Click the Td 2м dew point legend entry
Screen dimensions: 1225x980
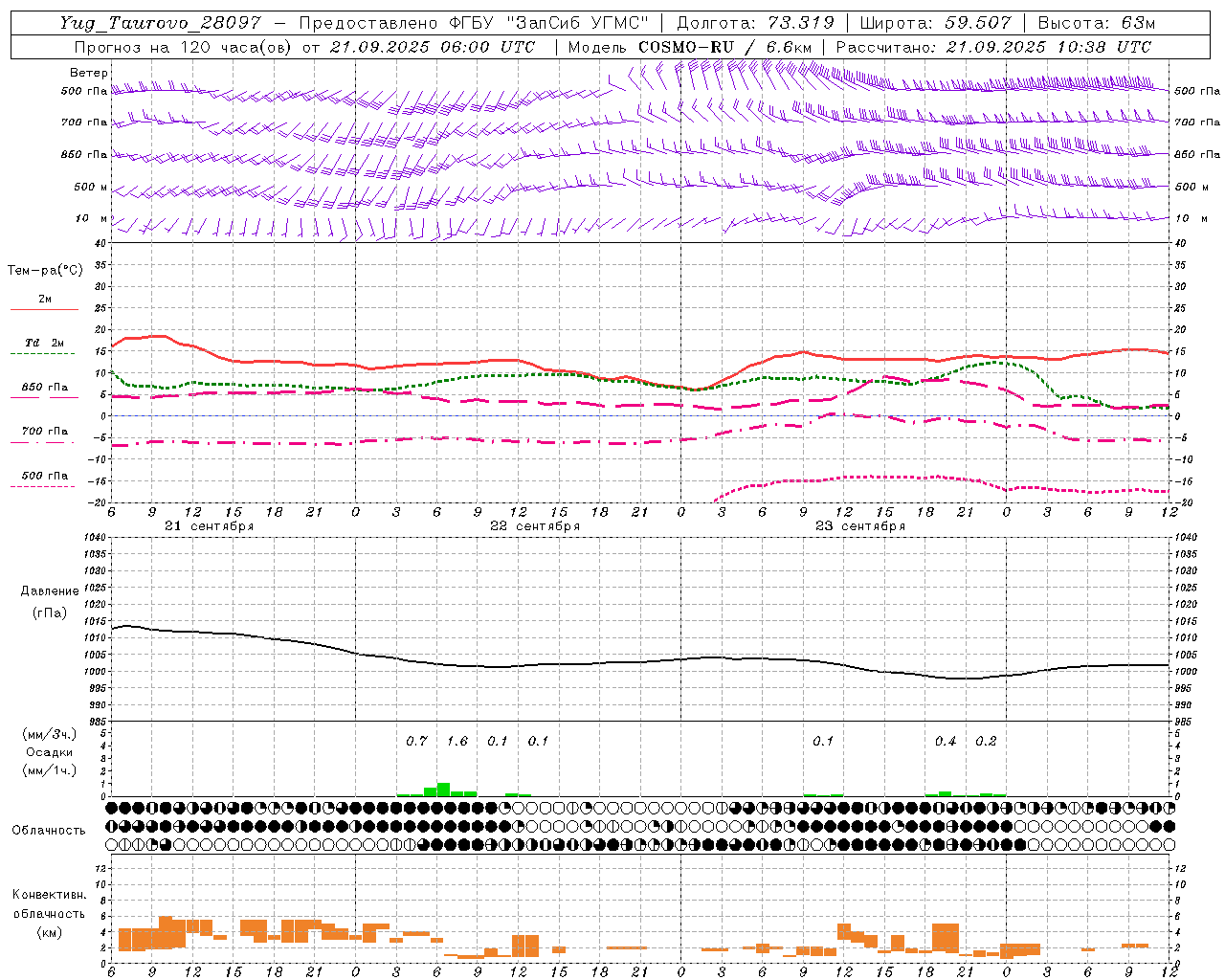pyautogui.click(x=45, y=343)
